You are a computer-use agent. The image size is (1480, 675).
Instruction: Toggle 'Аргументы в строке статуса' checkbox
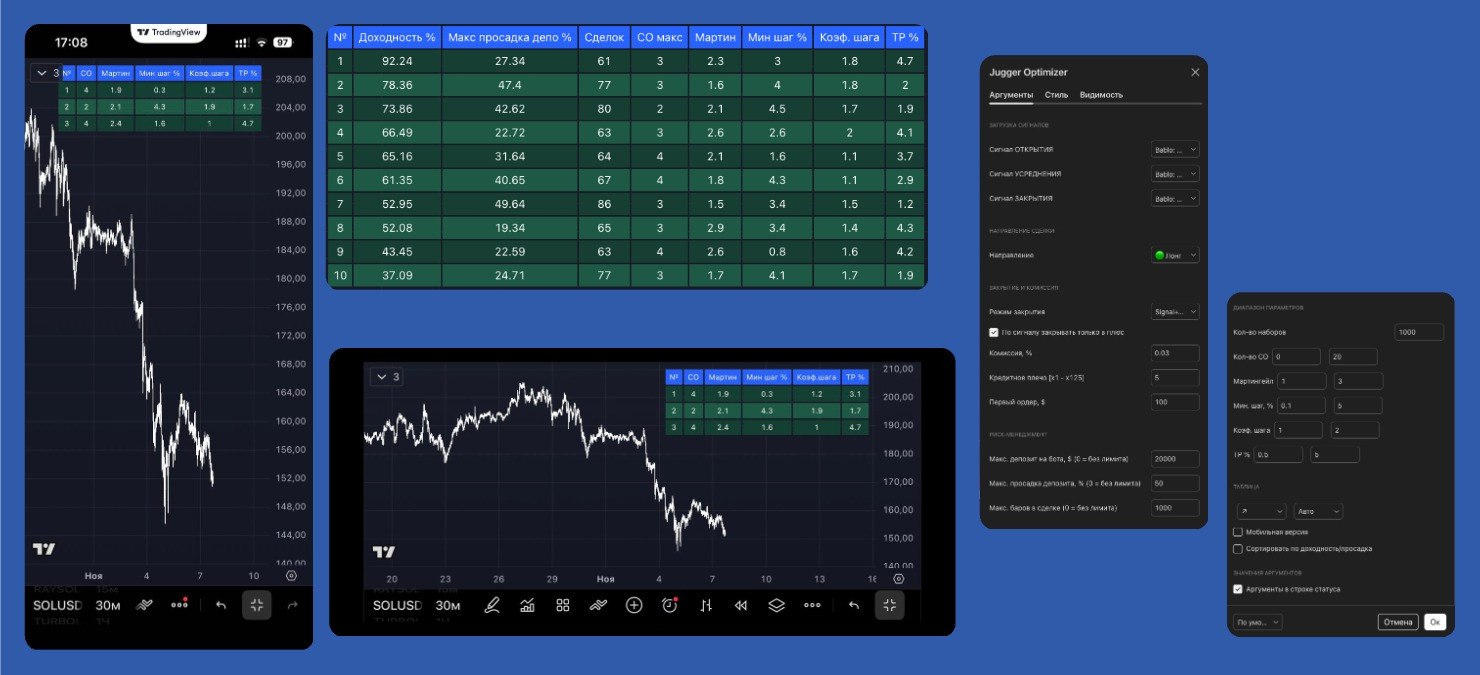[x=1238, y=589]
